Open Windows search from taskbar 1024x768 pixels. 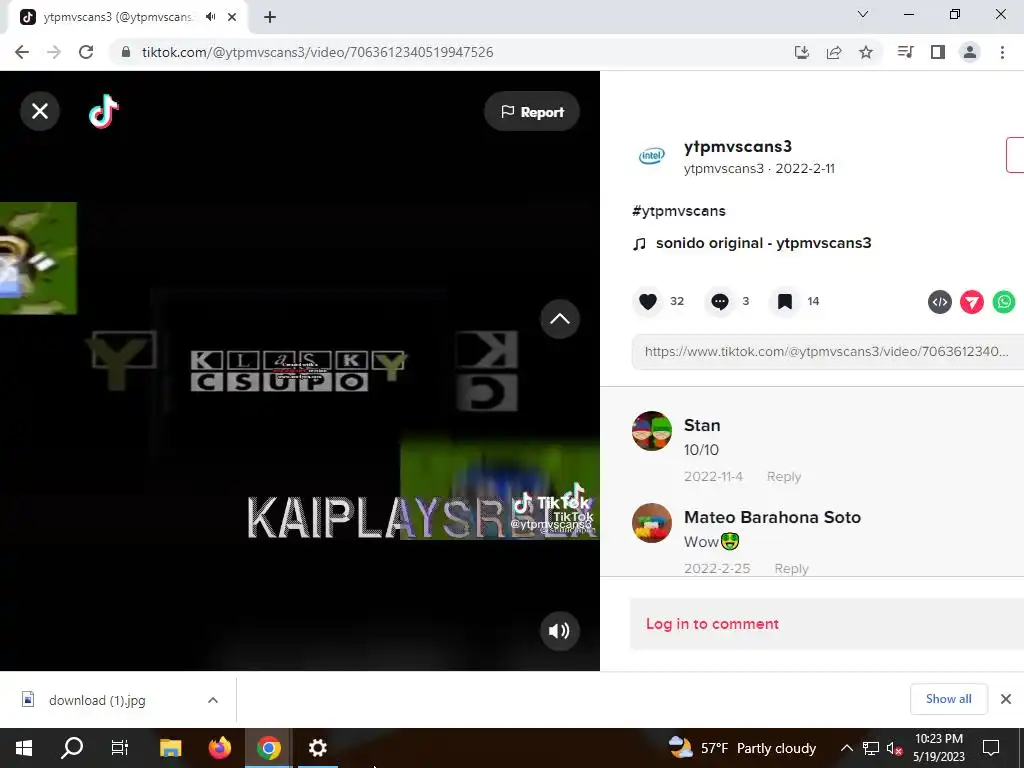coord(72,748)
